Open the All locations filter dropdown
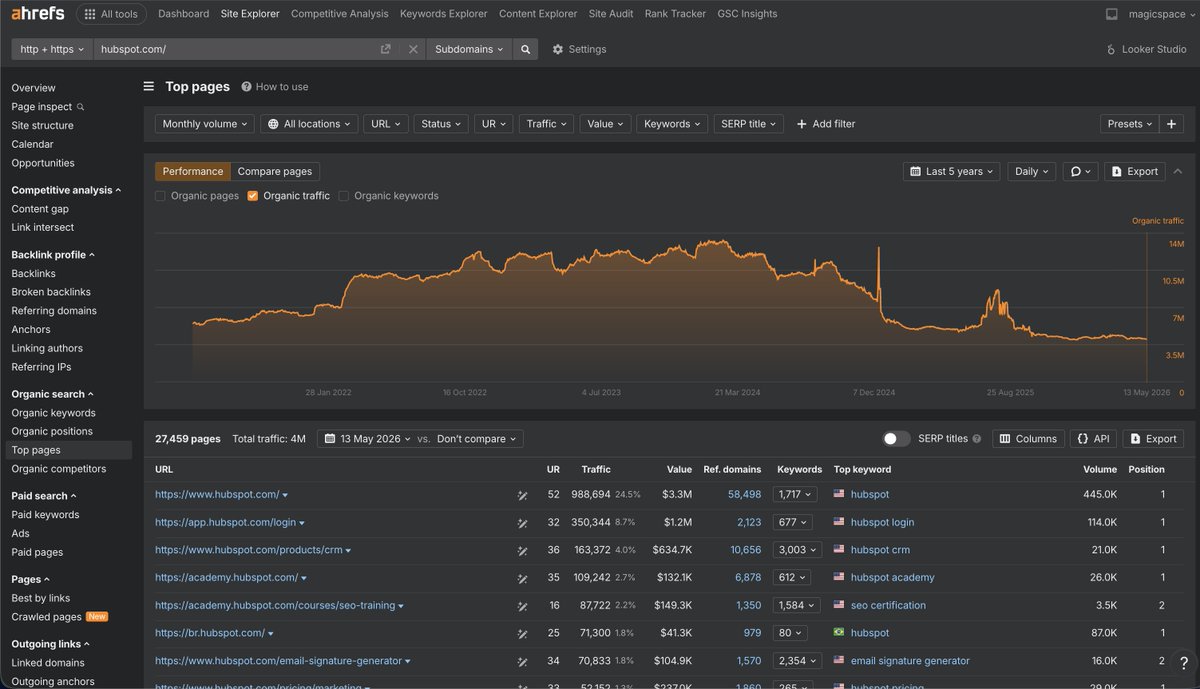This screenshot has height=689, width=1200. tap(310, 124)
